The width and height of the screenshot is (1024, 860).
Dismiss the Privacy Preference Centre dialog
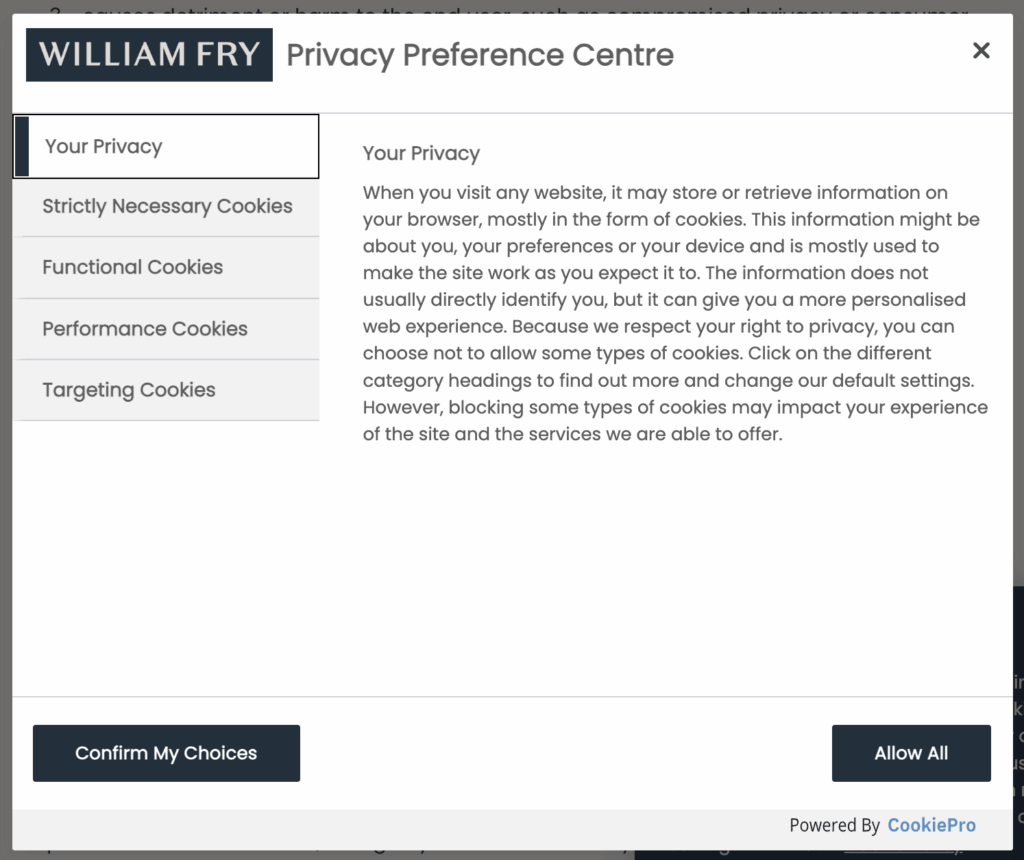point(981,50)
